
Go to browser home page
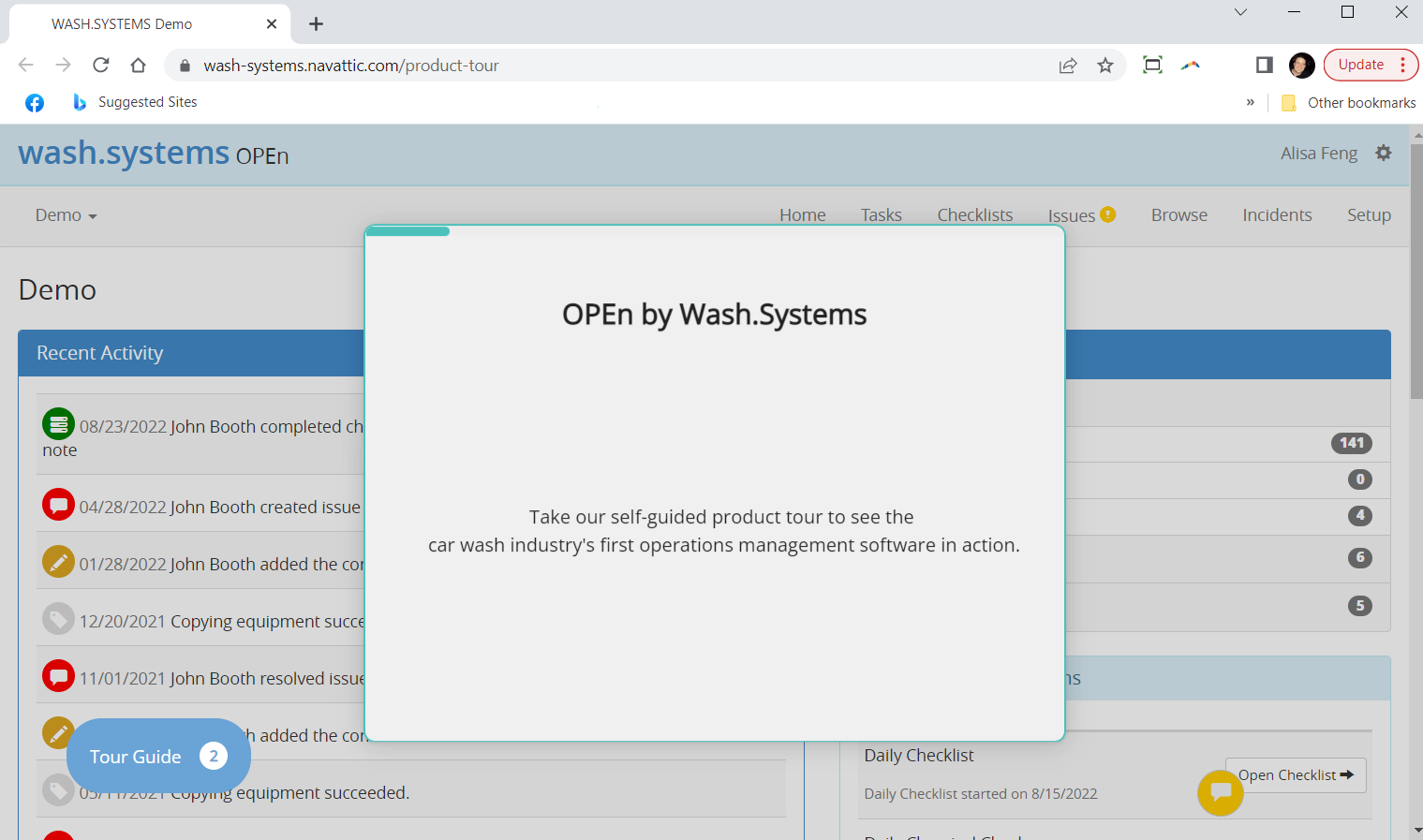[x=138, y=65]
